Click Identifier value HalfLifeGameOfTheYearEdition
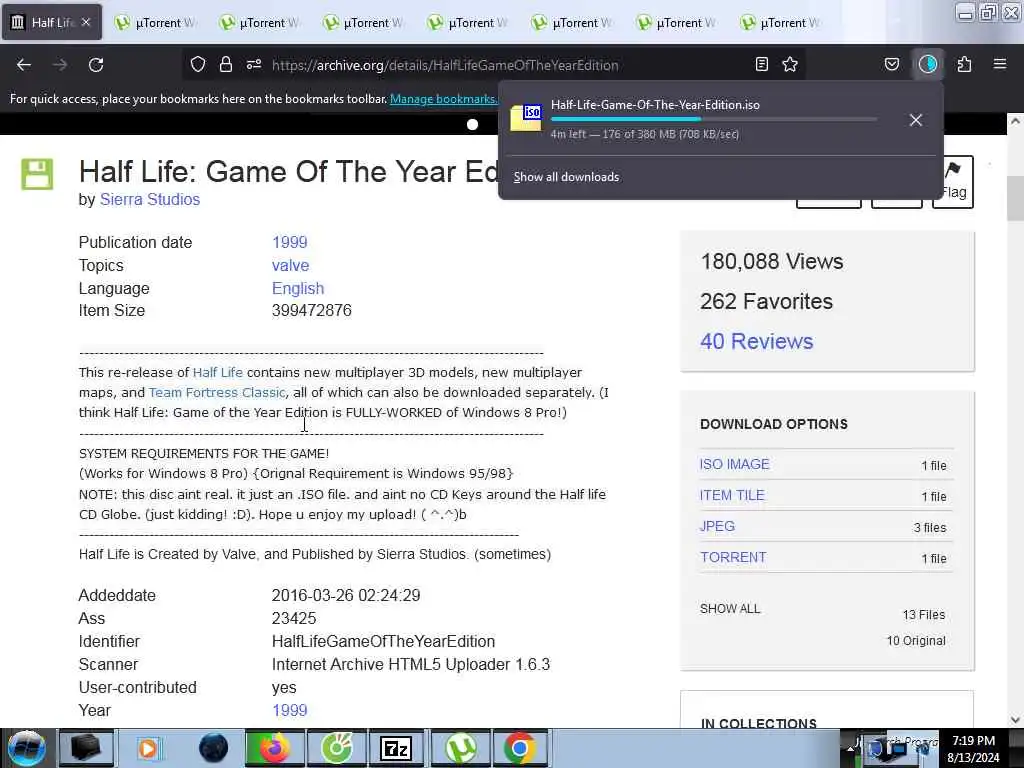Viewport: 1024px width, 768px height. click(x=383, y=641)
